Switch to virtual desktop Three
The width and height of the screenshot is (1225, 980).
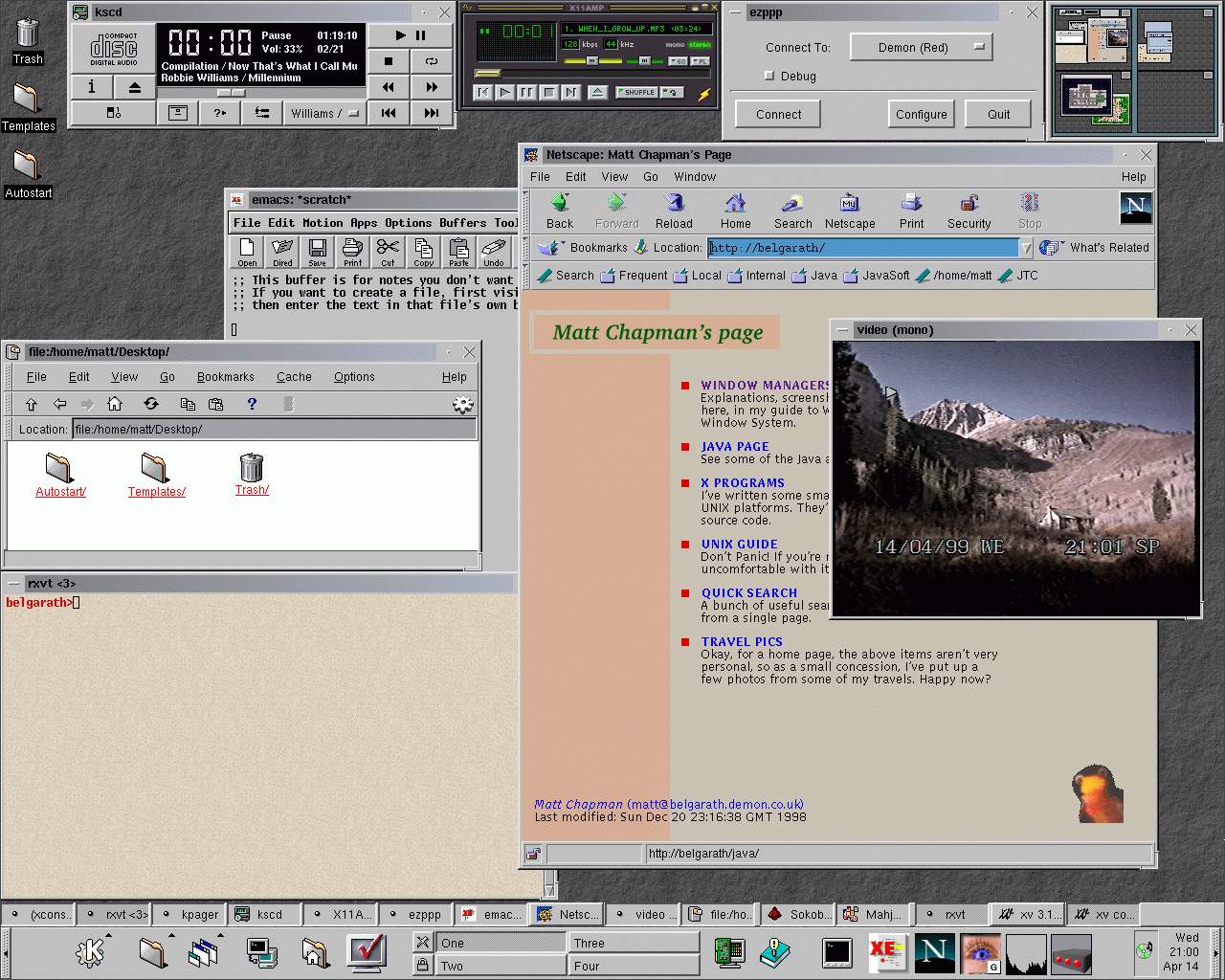coord(634,943)
